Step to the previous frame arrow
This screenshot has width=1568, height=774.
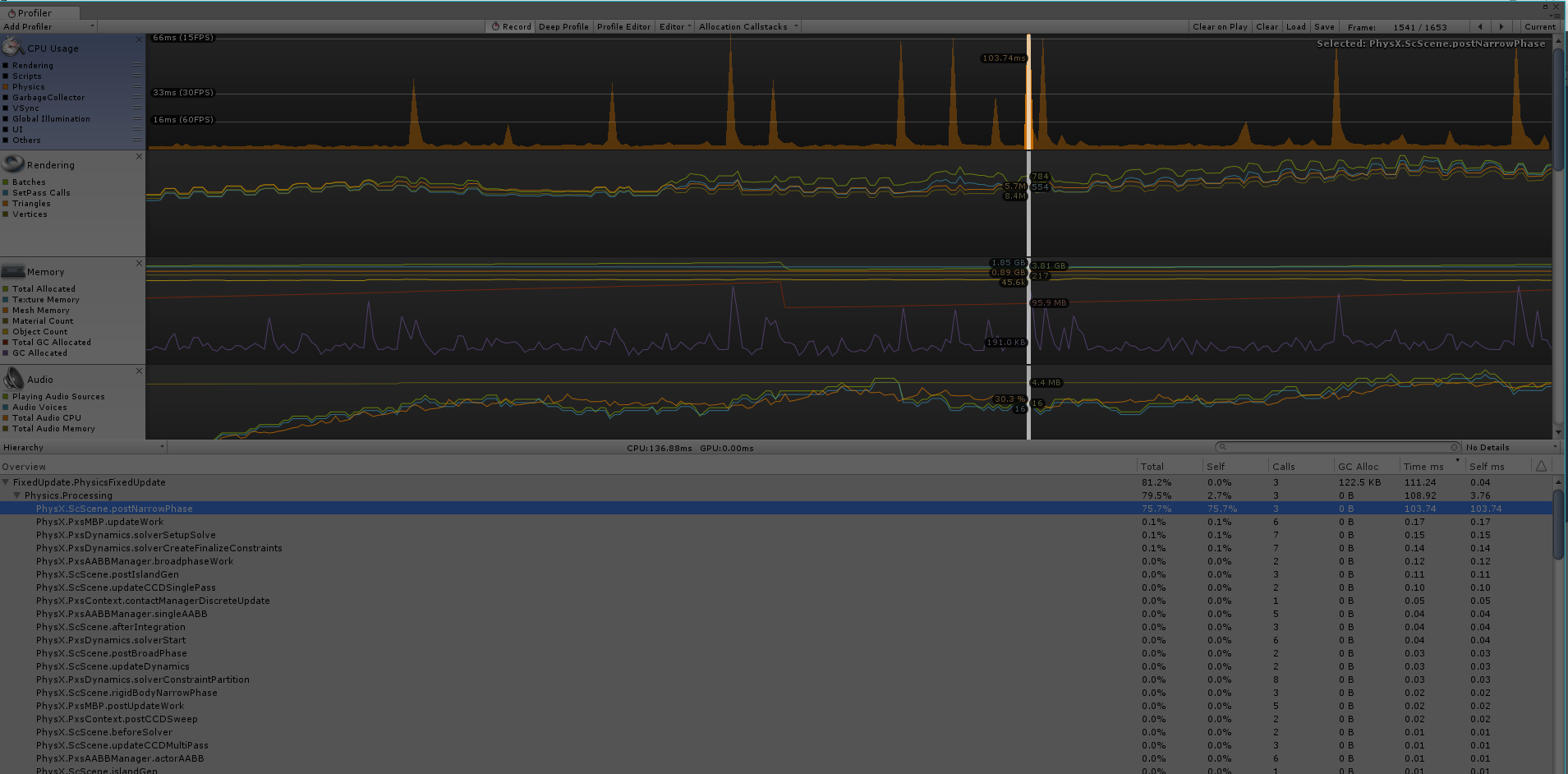[x=1480, y=26]
